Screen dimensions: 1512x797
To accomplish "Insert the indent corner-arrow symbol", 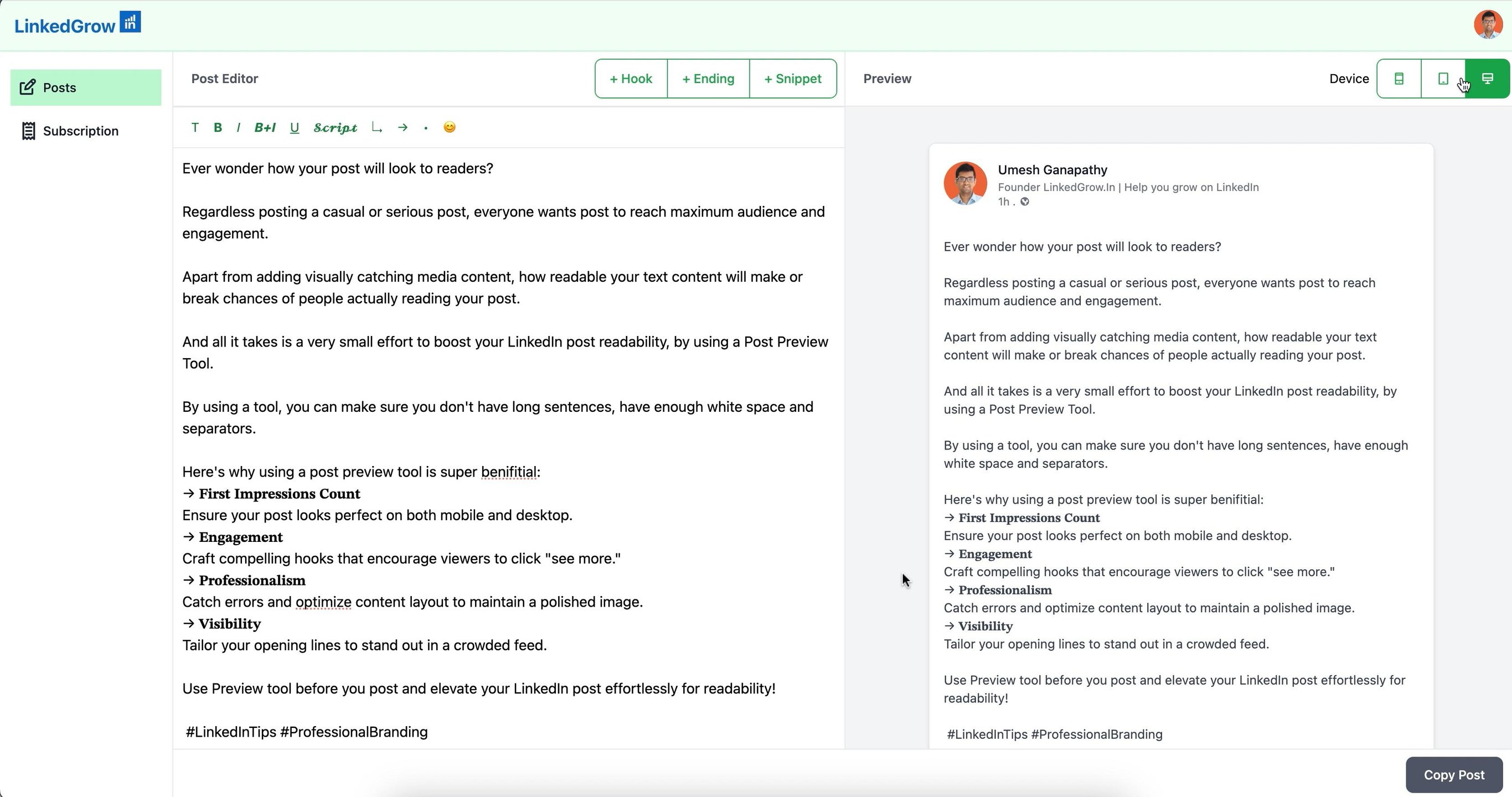I will [377, 127].
